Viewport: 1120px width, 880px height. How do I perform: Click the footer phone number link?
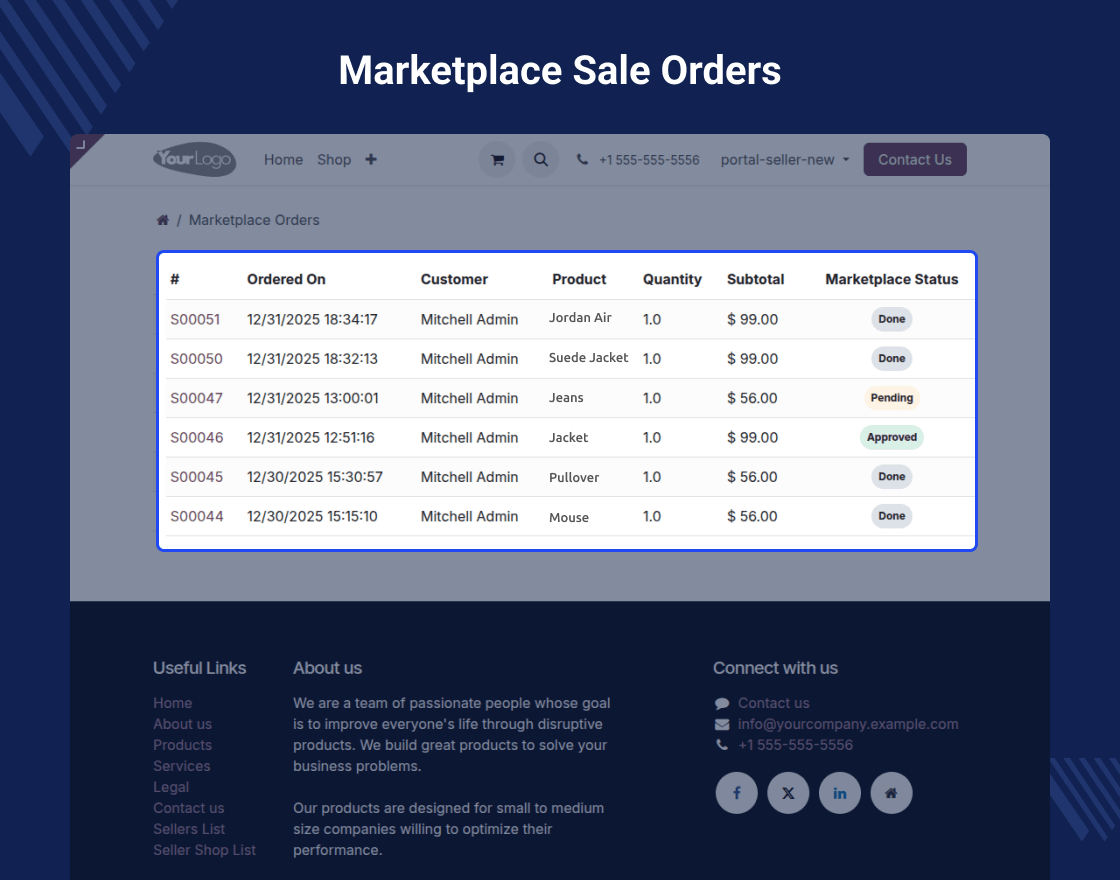coord(795,745)
